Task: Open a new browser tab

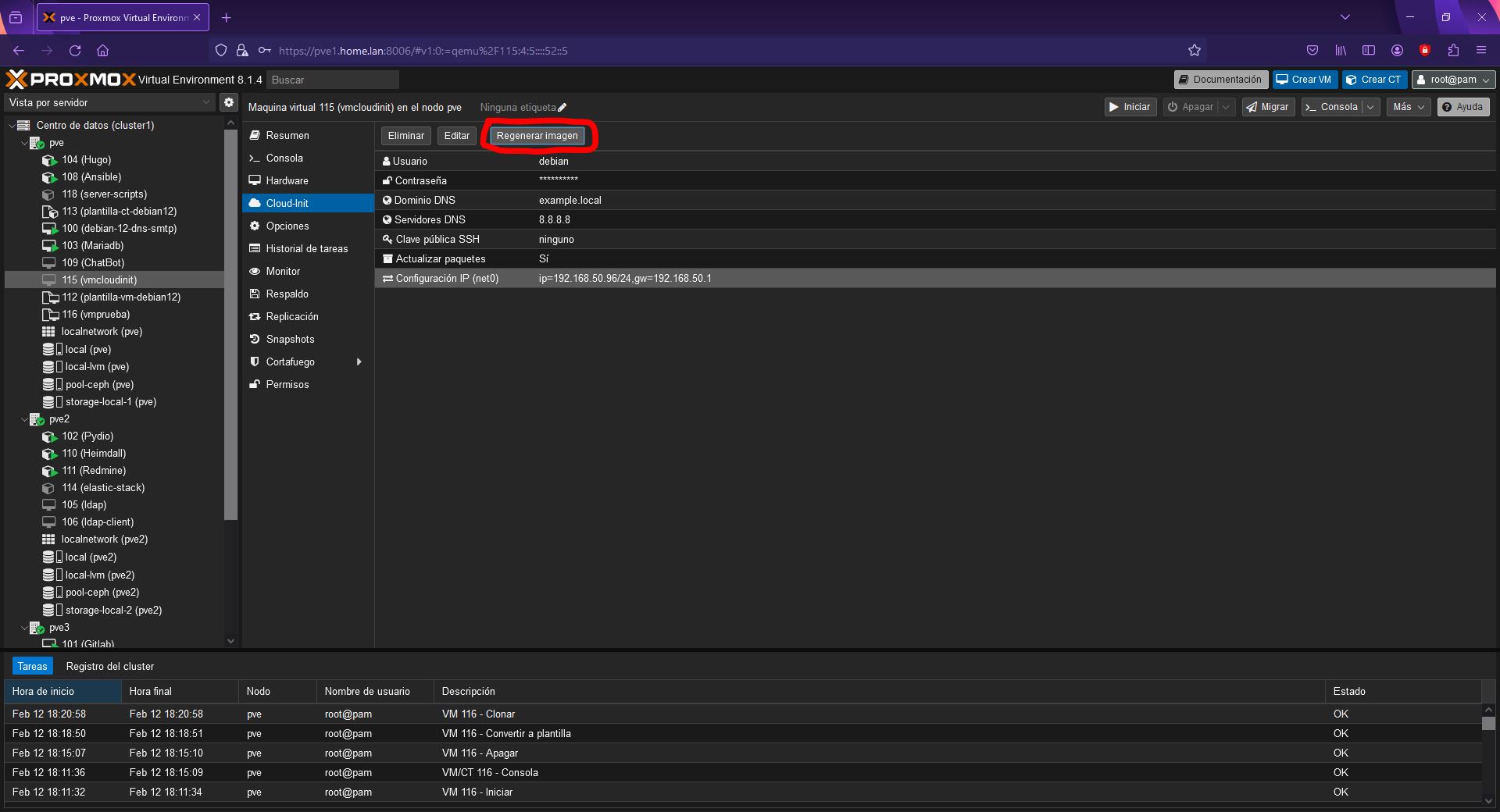Action: tap(226, 17)
